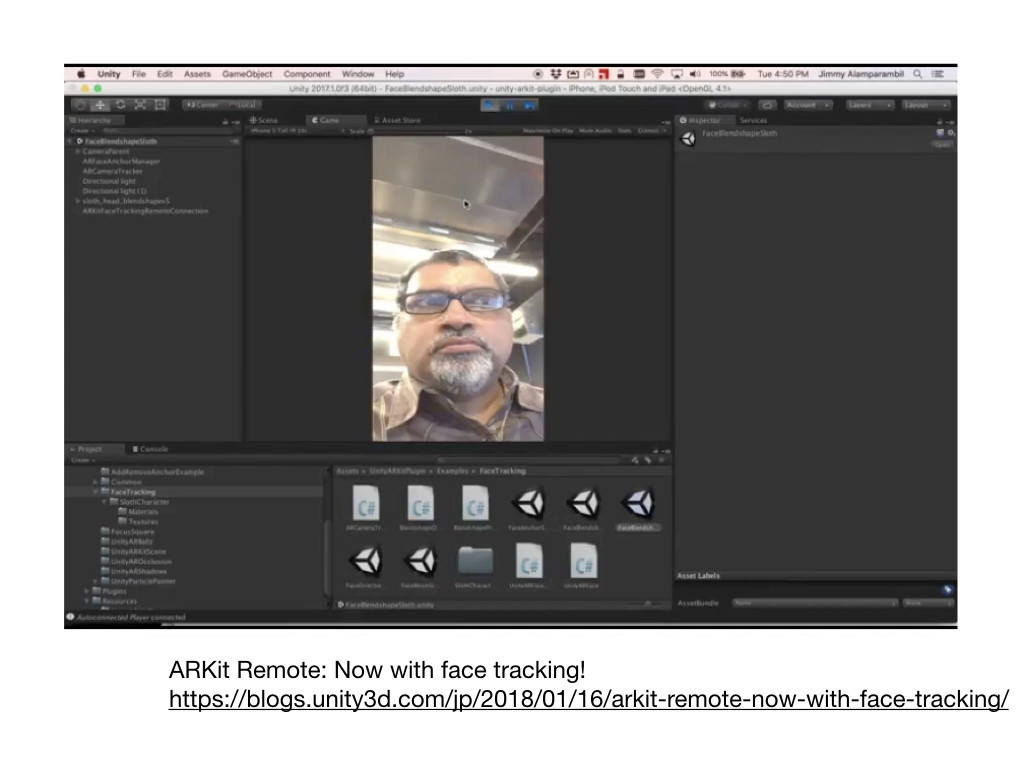The image size is (1024, 768).
Task: Select the highlighted FaceBlendsh... scene asset
Action: (638, 508)
